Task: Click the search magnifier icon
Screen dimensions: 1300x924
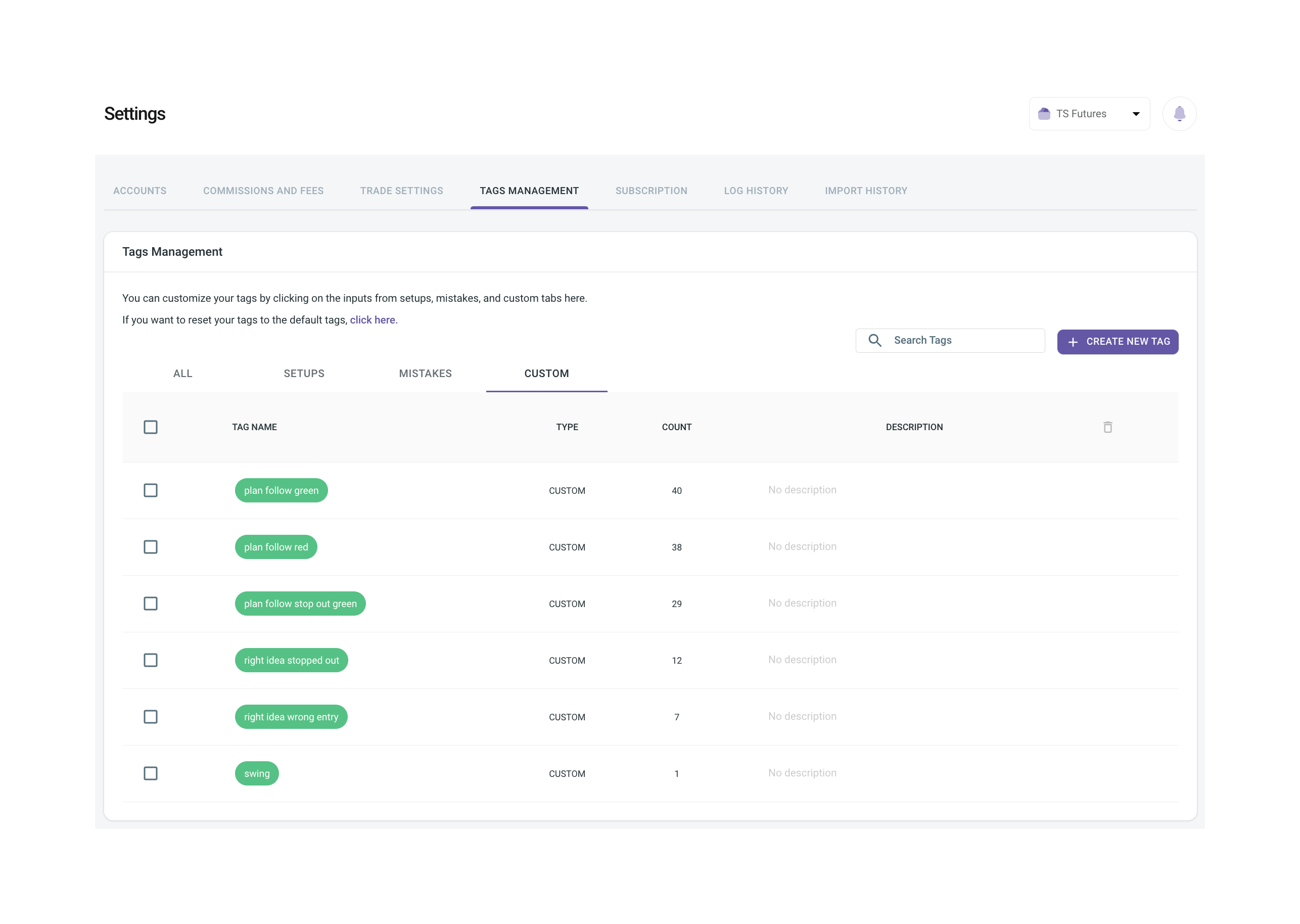Action: coord(874,340)
